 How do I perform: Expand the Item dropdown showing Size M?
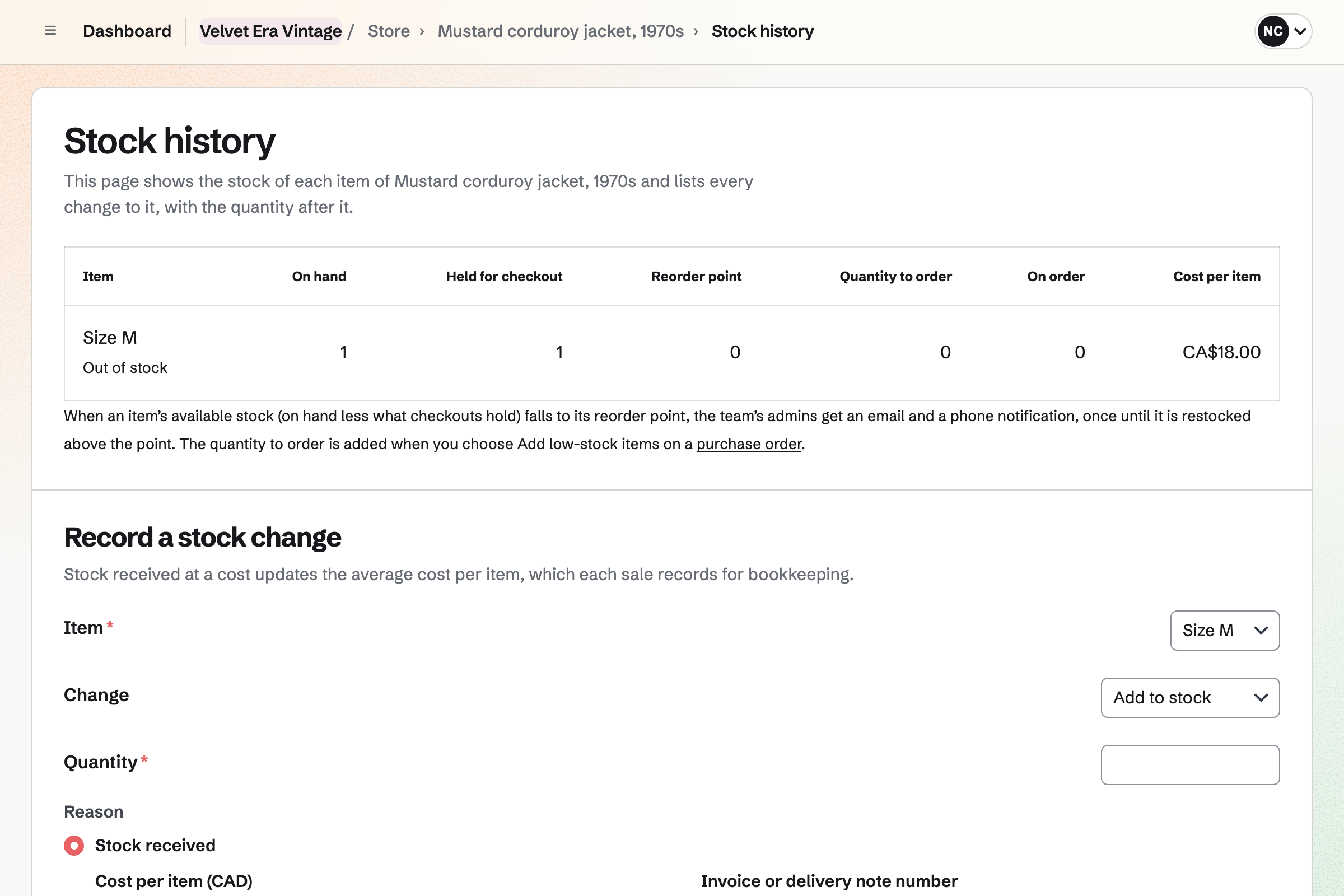[1225, 631]
